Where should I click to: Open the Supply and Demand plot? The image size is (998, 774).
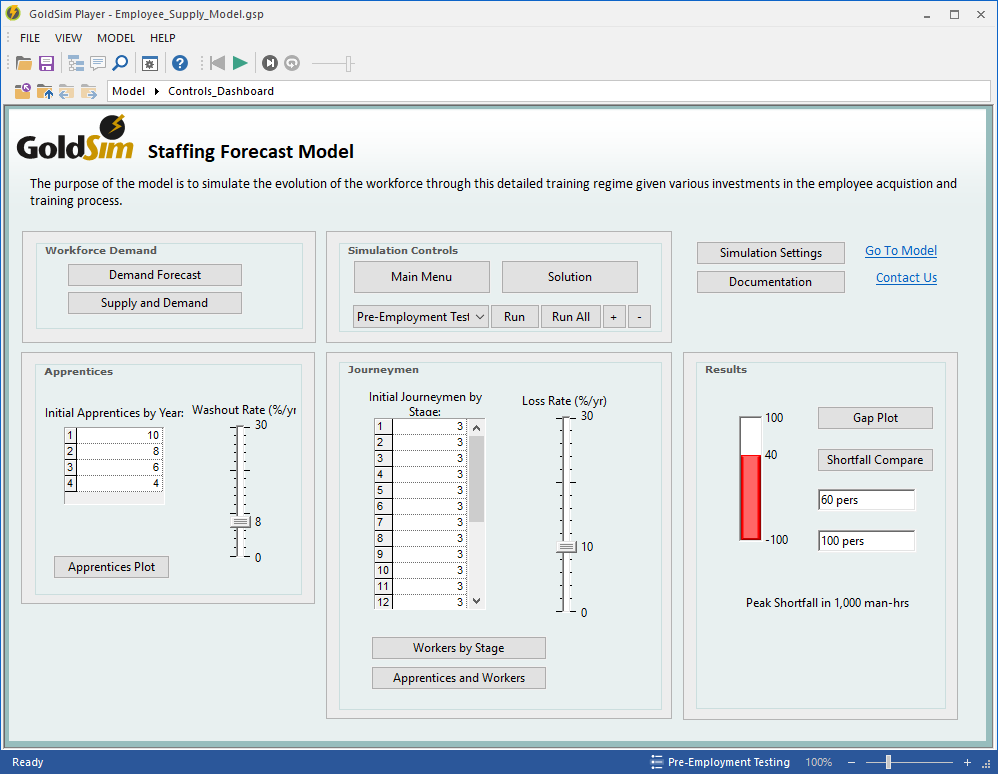[x=155, y=303]
